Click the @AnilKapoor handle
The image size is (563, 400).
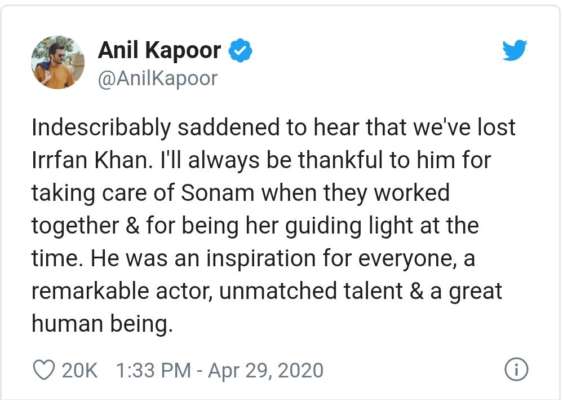click(158, 79)
